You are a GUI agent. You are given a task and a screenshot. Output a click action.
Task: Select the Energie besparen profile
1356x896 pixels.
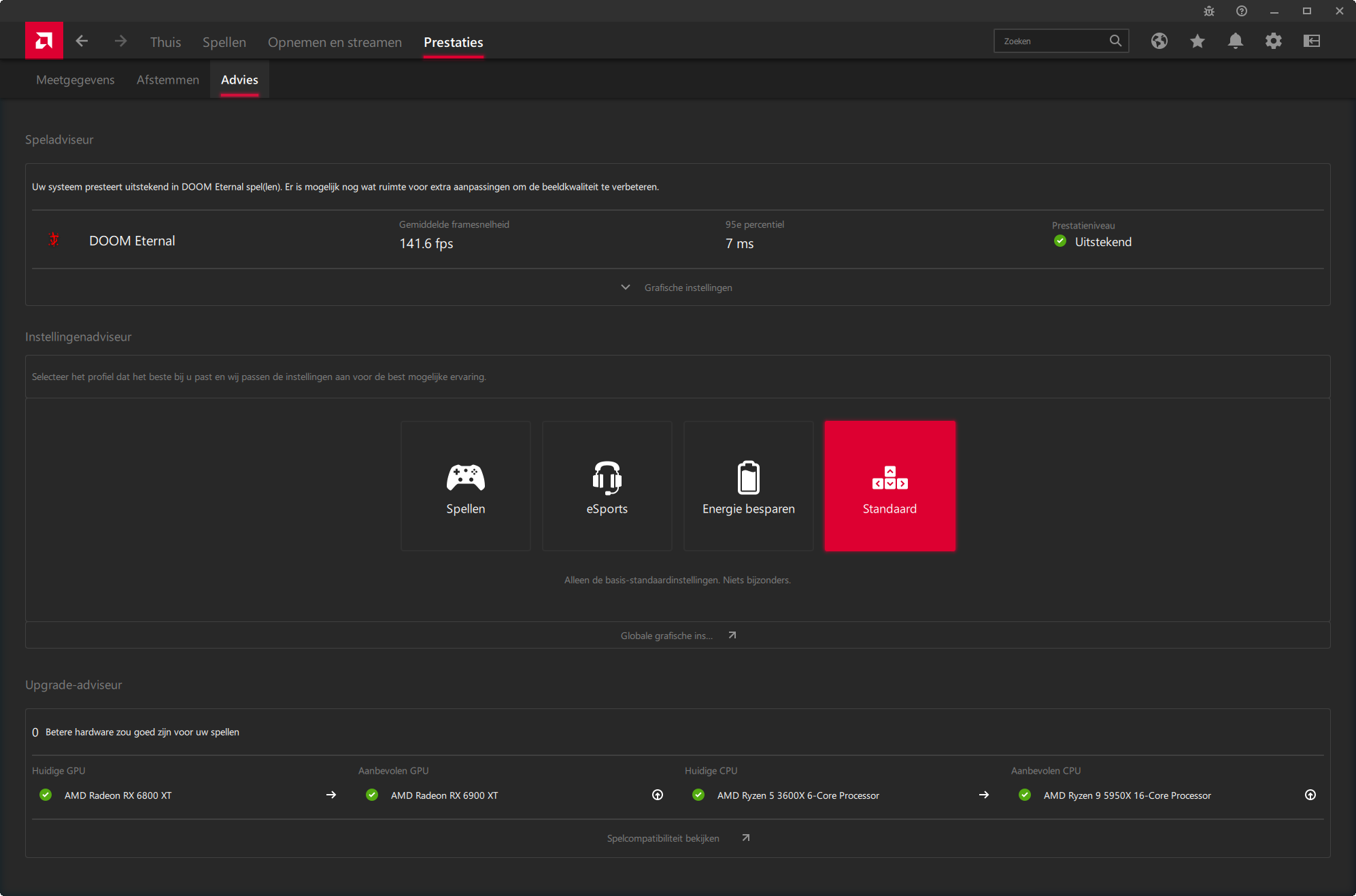point(749,486)
